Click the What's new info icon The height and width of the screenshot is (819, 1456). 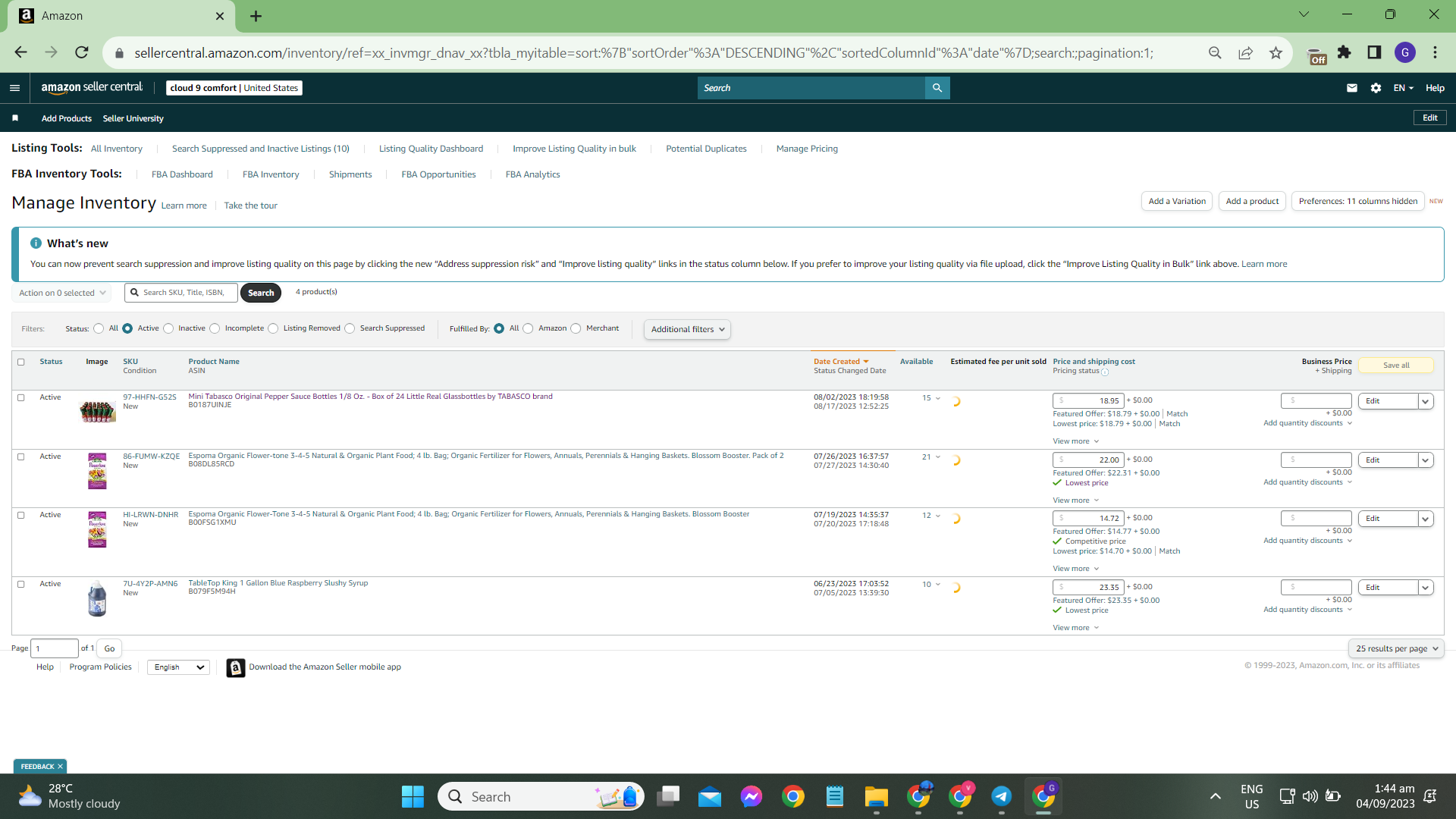(x=36, y=243)
